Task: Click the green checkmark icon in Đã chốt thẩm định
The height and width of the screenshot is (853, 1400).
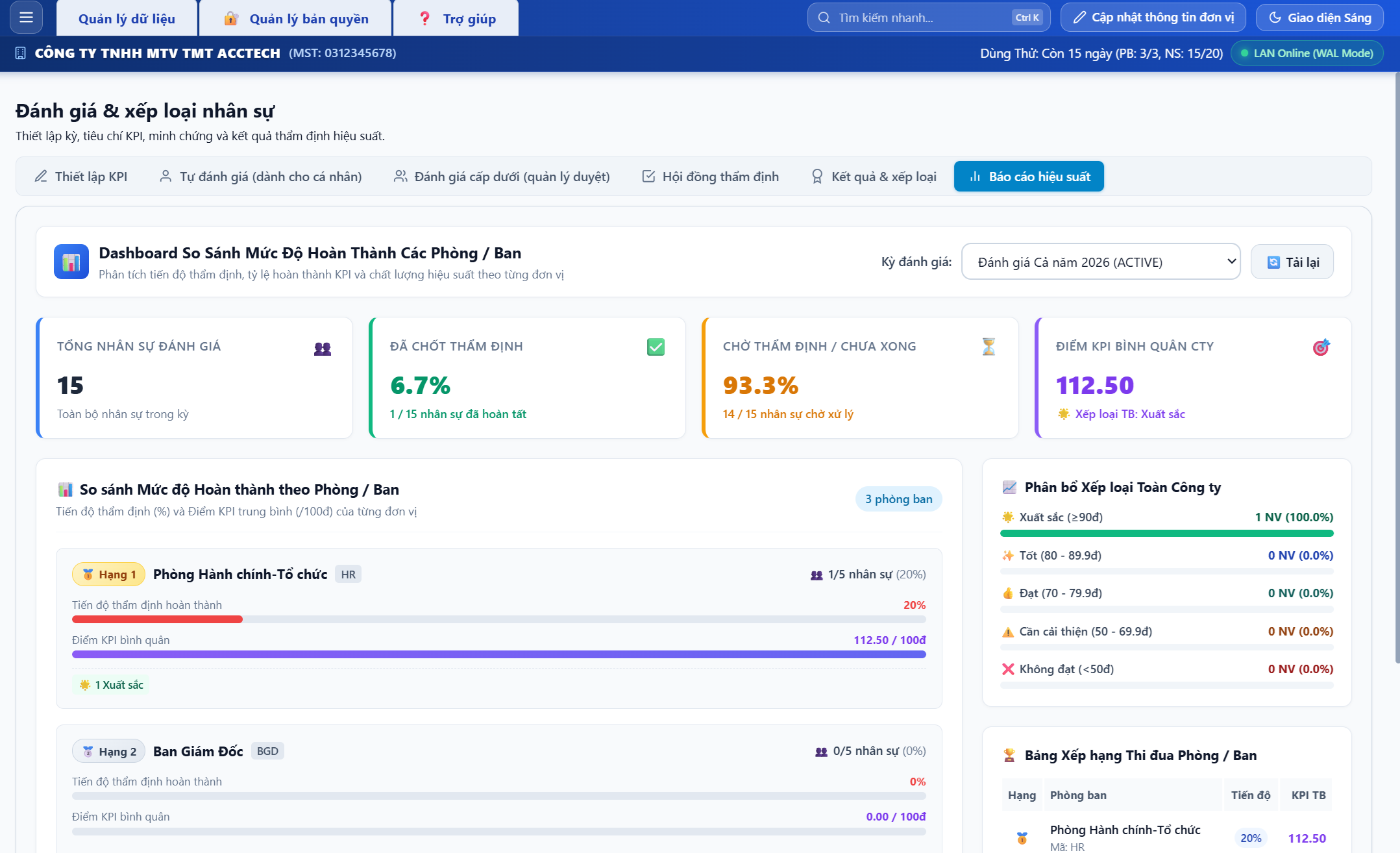Action: point(656,347)
